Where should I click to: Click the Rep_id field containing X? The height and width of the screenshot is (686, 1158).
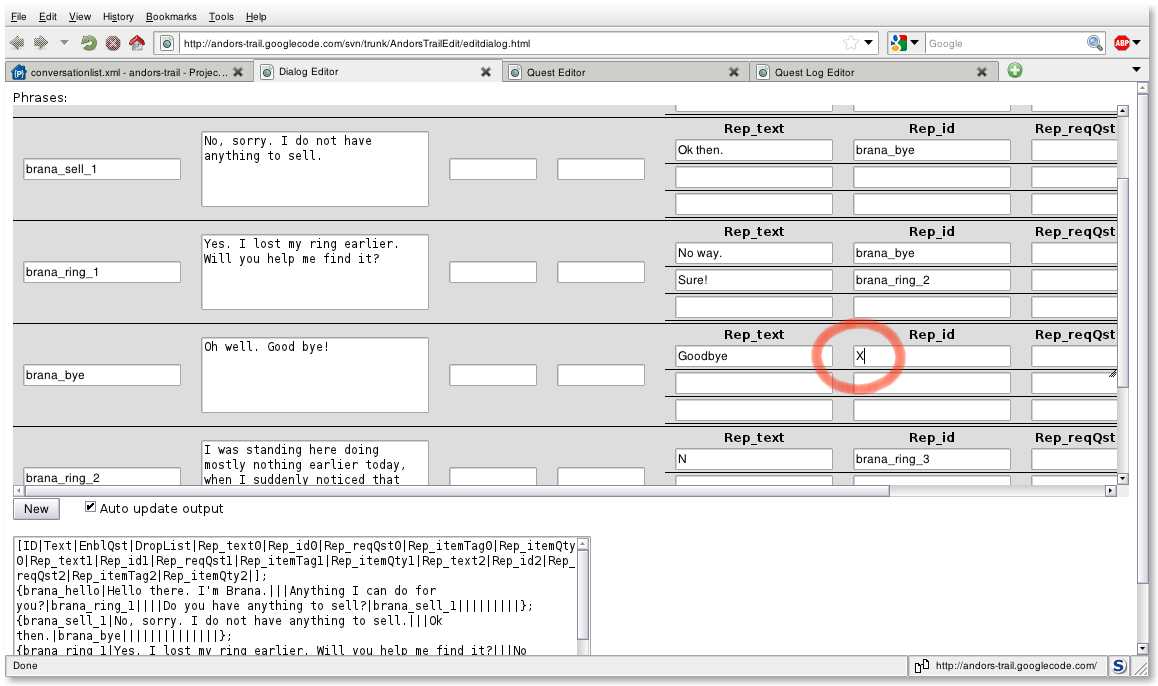tap(931, 356)
